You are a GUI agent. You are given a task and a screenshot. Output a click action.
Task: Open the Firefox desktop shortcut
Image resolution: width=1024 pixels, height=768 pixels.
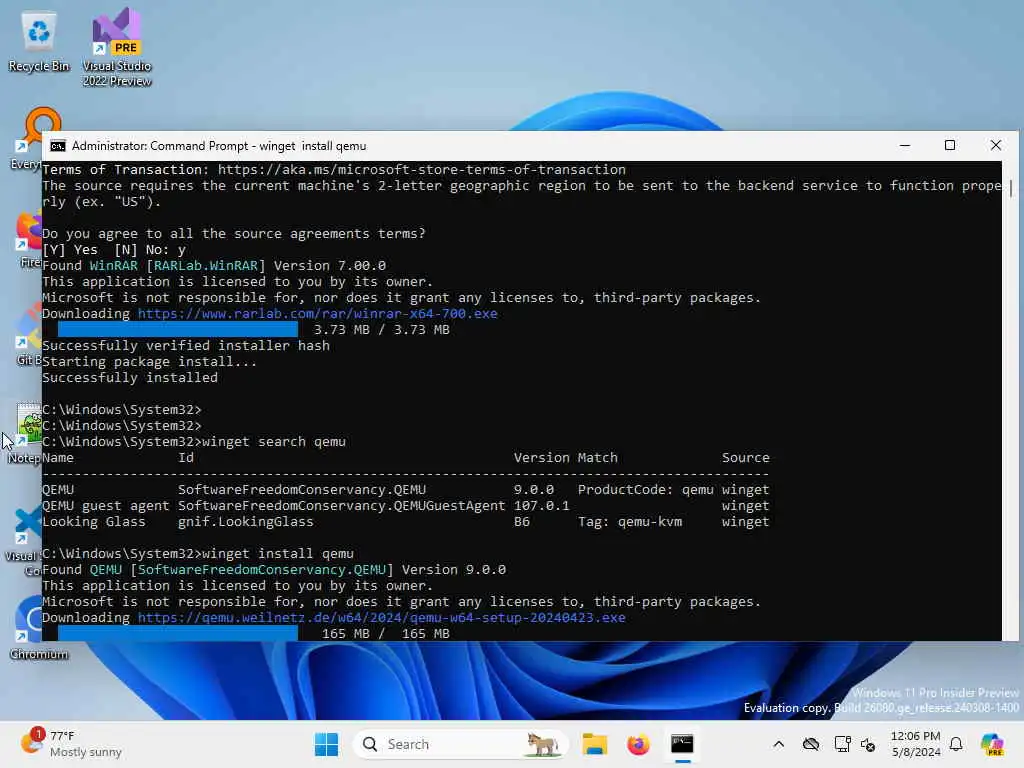[x=29, y=238]
